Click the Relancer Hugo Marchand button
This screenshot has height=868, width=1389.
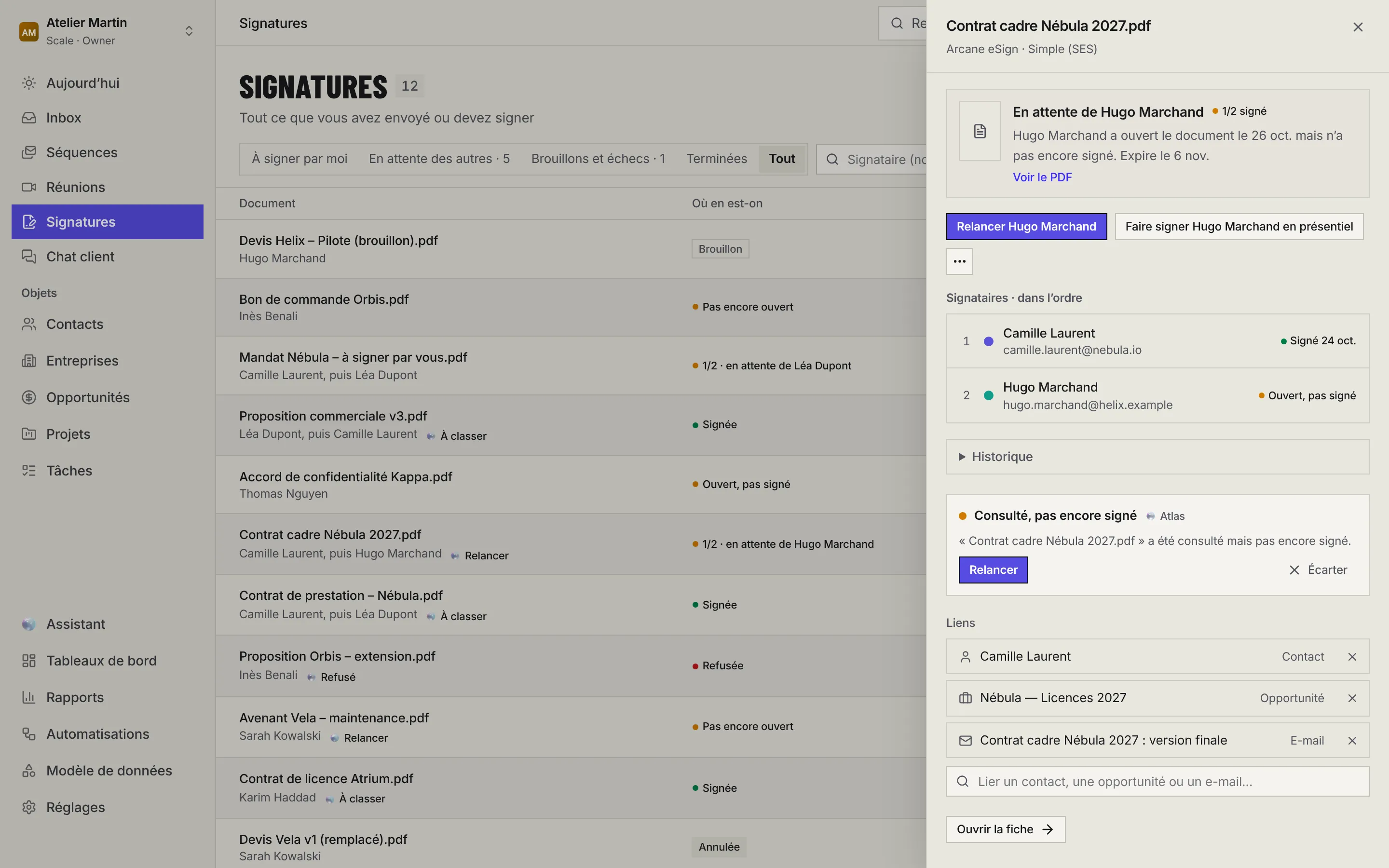[x=1026, y=227]
